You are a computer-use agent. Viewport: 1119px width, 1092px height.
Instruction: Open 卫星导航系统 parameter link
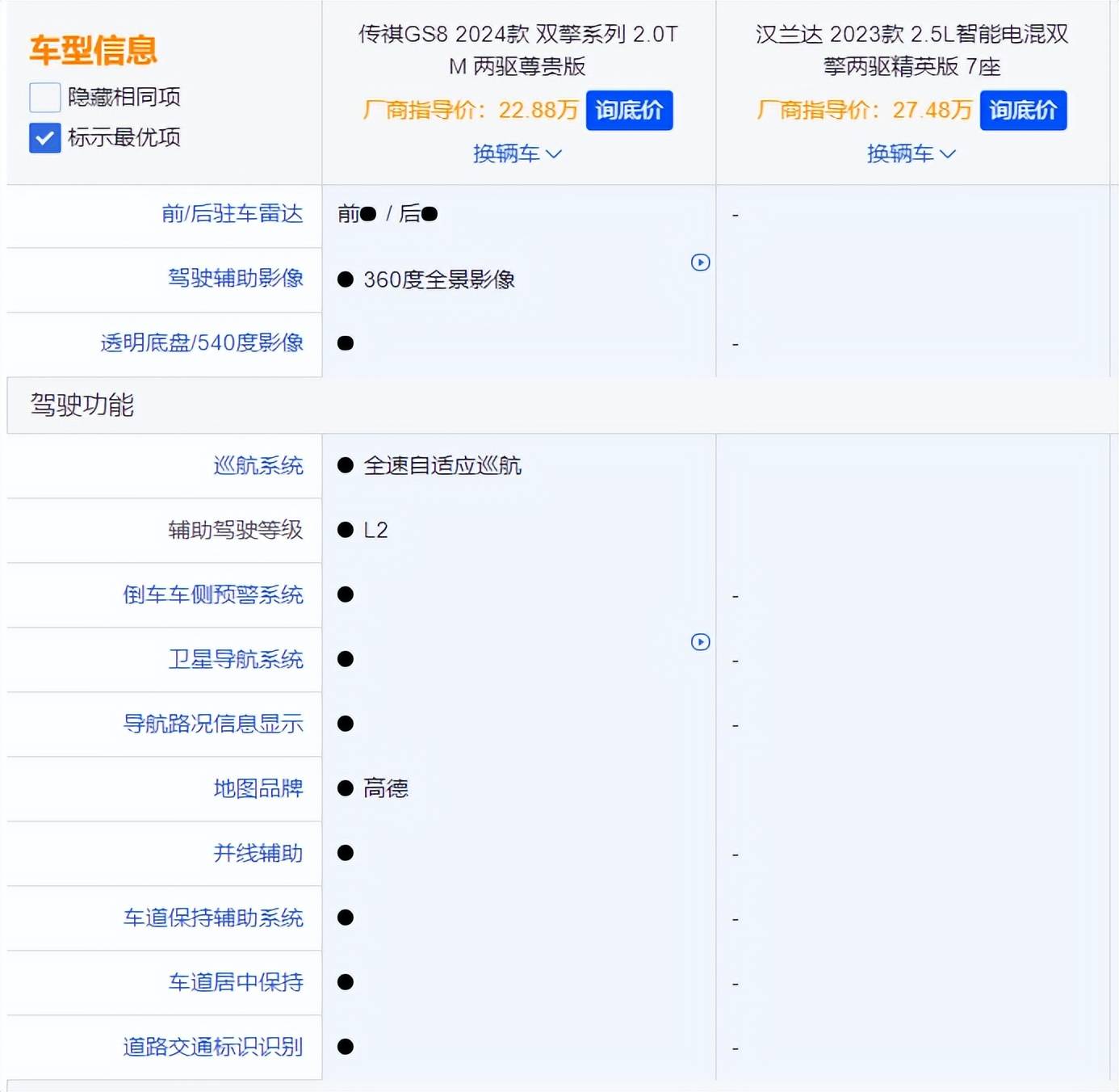click(236, 659)
